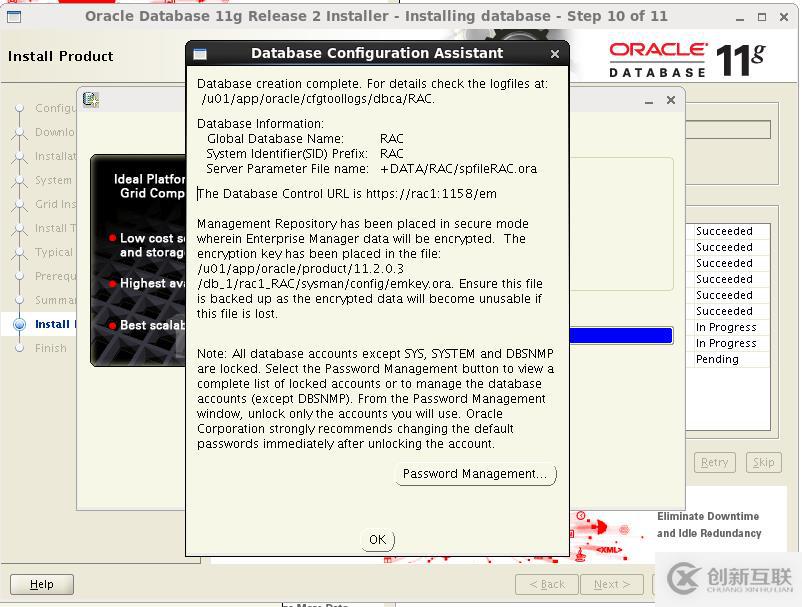The height and width of the screenshot is (607, 802).
Task: Click the Server Parameter File name value
Action: 458,169
